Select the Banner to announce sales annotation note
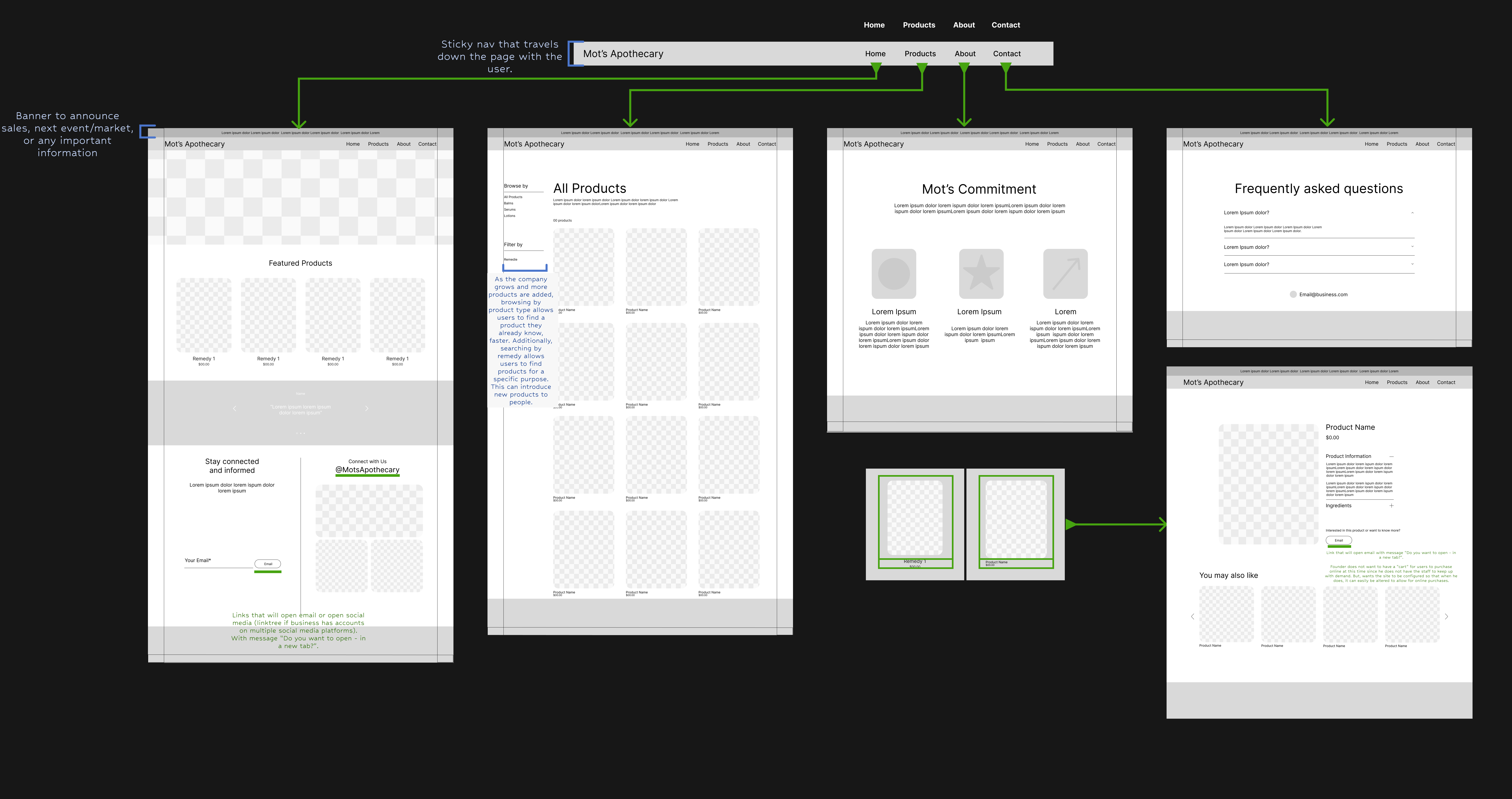This screenshot has width=1512, height=799. coord(68,134)
